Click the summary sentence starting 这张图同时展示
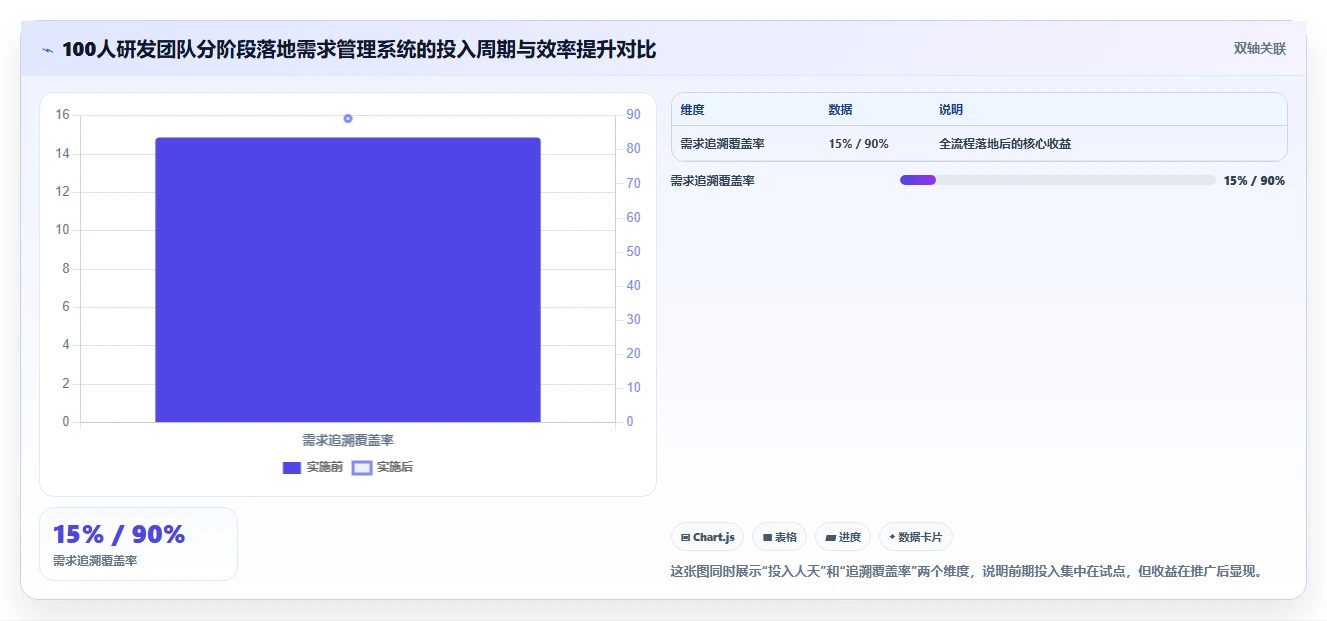This screenshot has width=1327, height=621. [x=967, y=572]
